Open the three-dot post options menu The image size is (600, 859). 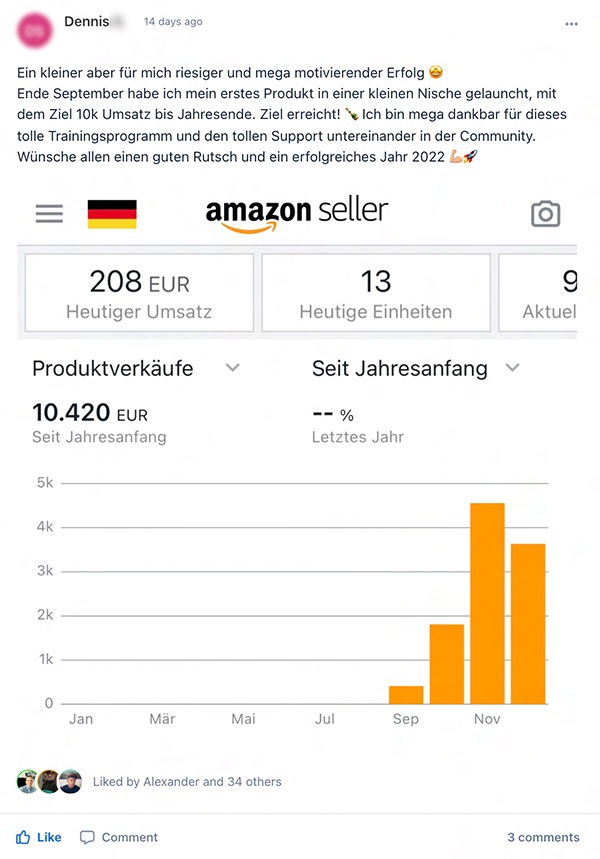(572, 24)
